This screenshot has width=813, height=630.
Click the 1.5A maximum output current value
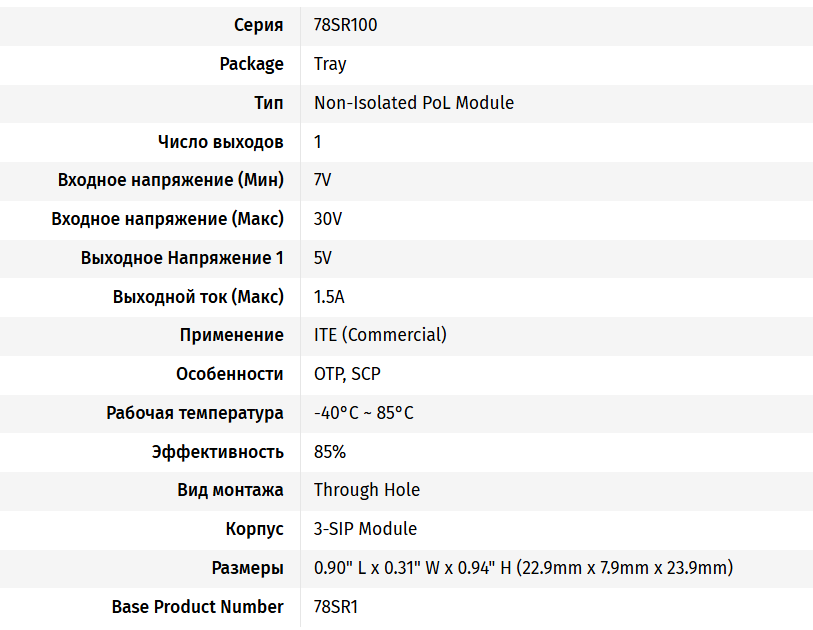329,297
